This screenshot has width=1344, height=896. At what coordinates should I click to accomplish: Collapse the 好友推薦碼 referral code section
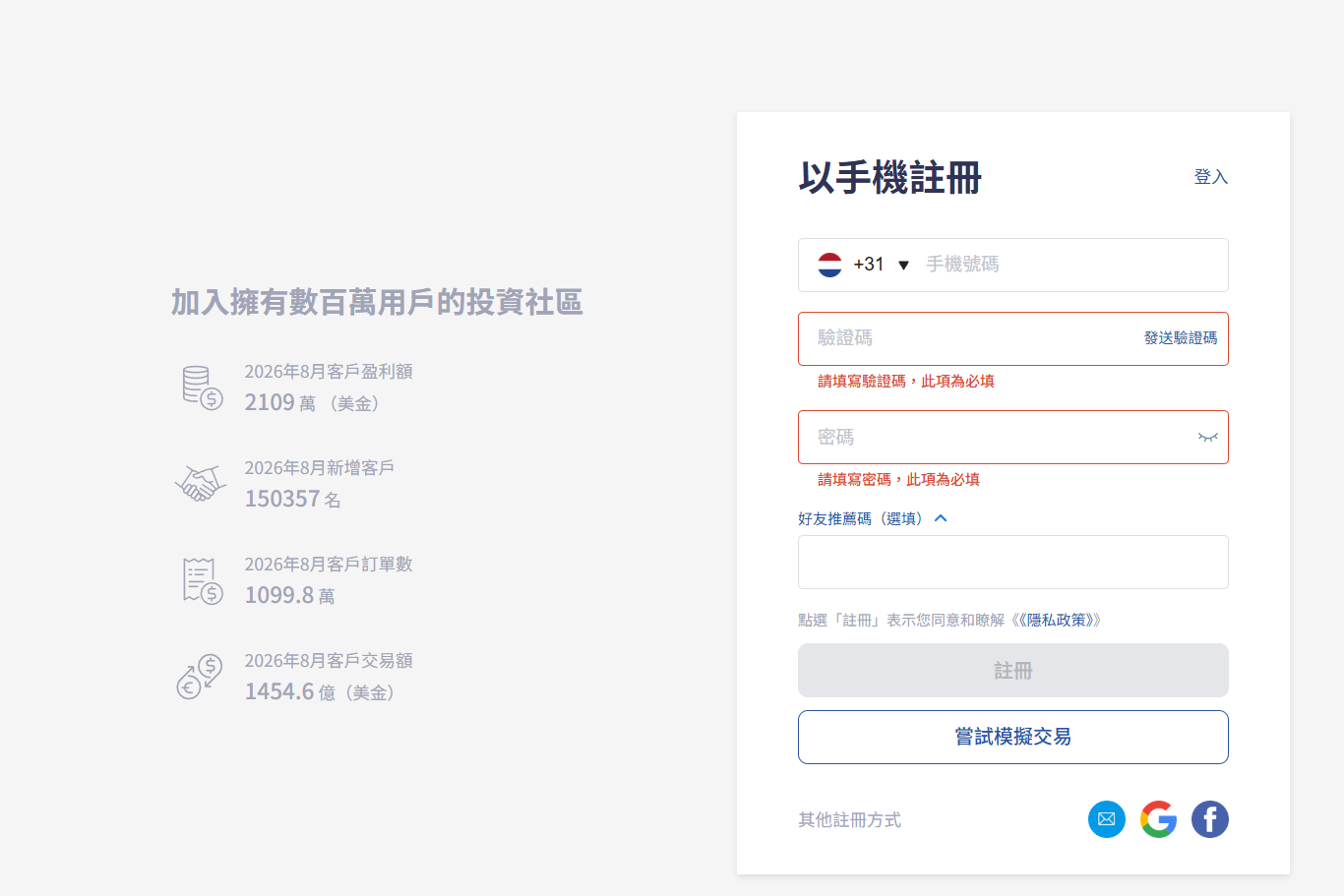873,518
